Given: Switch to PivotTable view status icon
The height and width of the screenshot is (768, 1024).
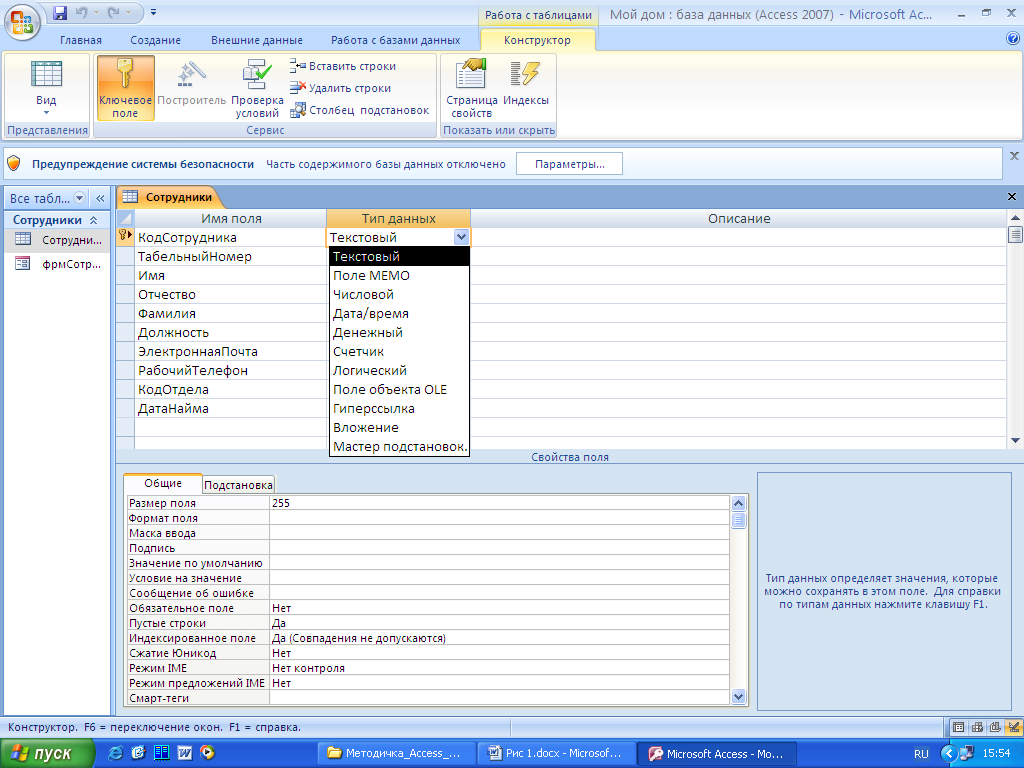Looking at the screenshot, I should pos(977,727).
